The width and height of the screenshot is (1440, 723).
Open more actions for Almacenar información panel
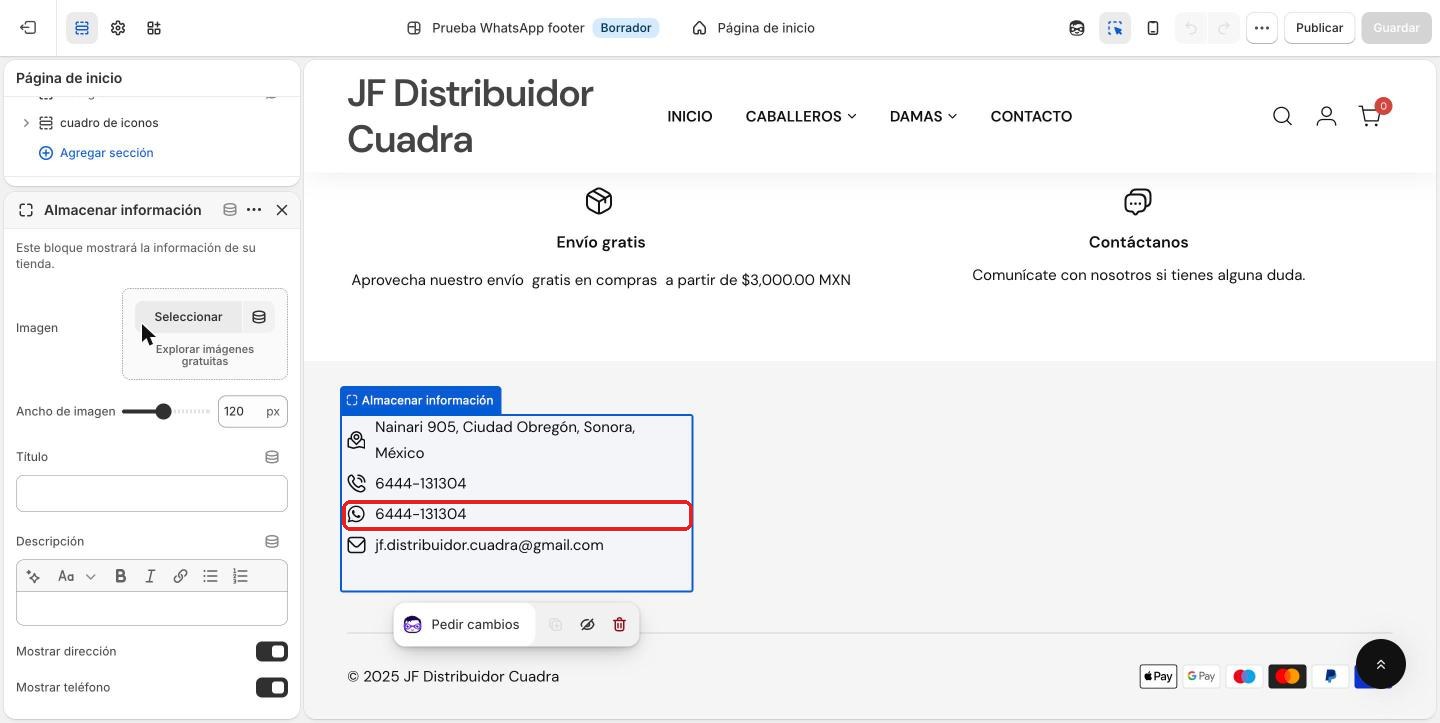[254, 210]
